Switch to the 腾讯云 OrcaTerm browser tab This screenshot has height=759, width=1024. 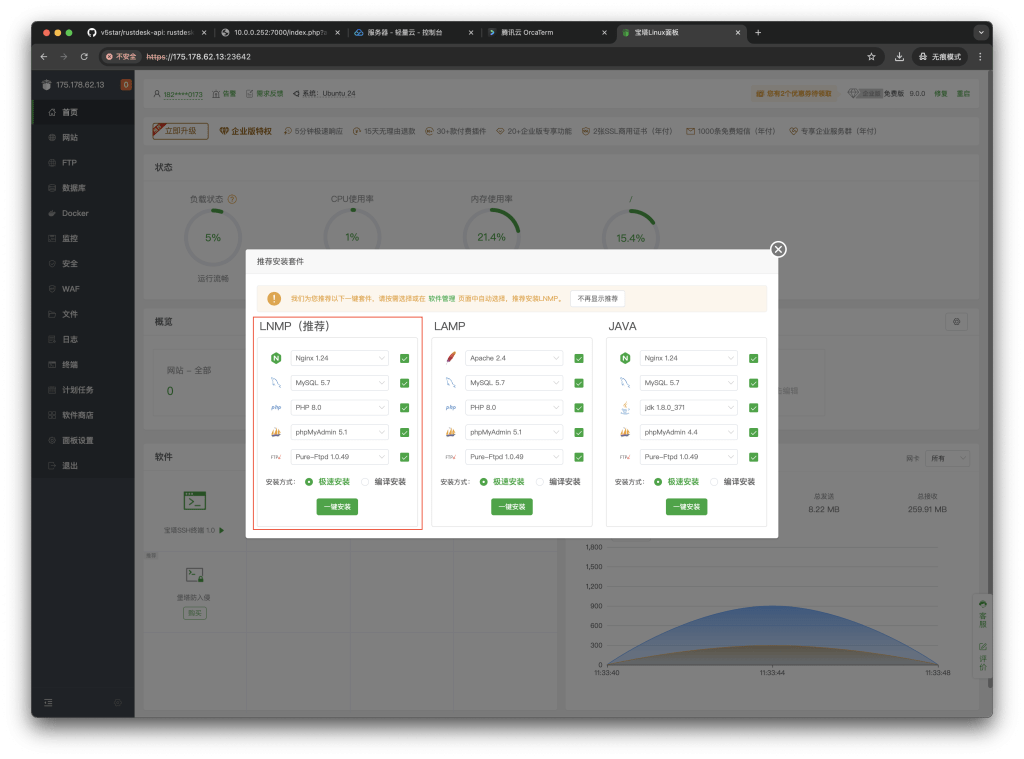click(543, 33)
